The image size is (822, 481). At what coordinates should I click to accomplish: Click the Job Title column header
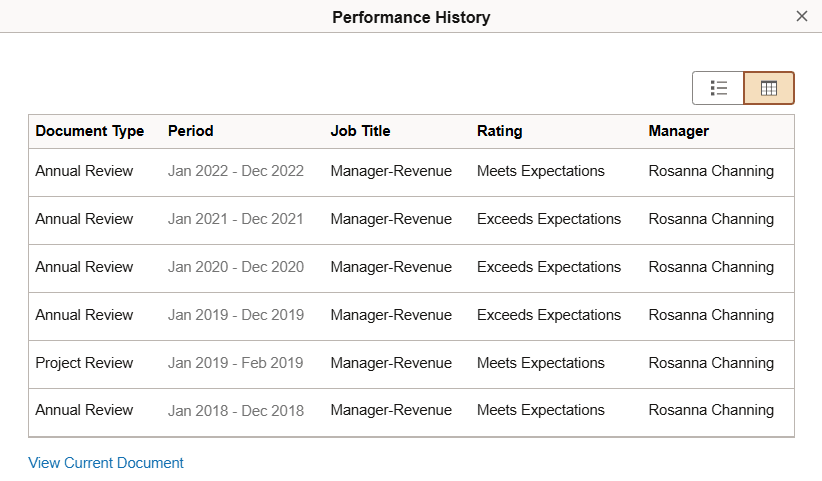360,131
